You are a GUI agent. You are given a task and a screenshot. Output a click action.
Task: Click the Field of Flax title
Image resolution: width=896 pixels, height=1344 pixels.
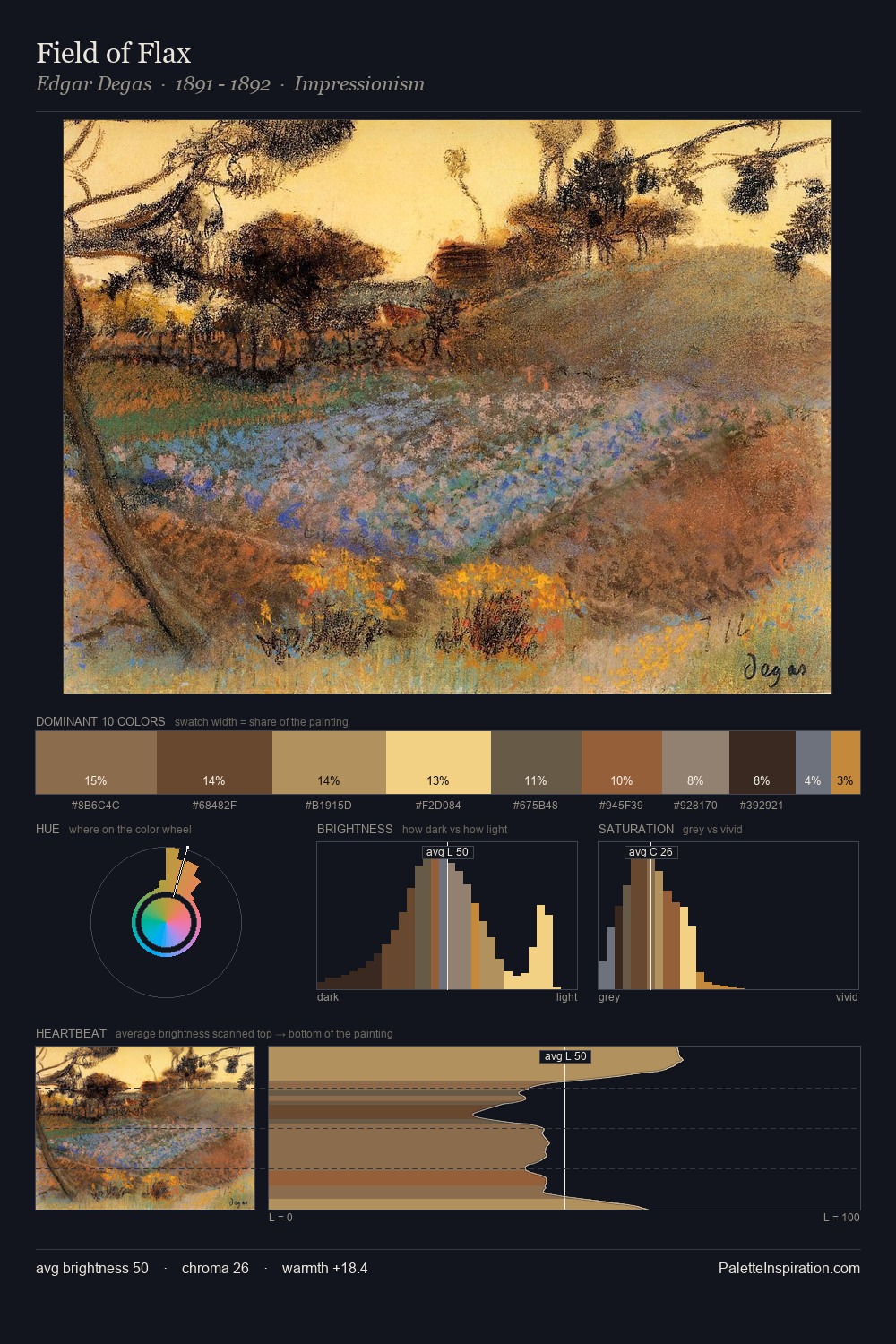point(114,53)
